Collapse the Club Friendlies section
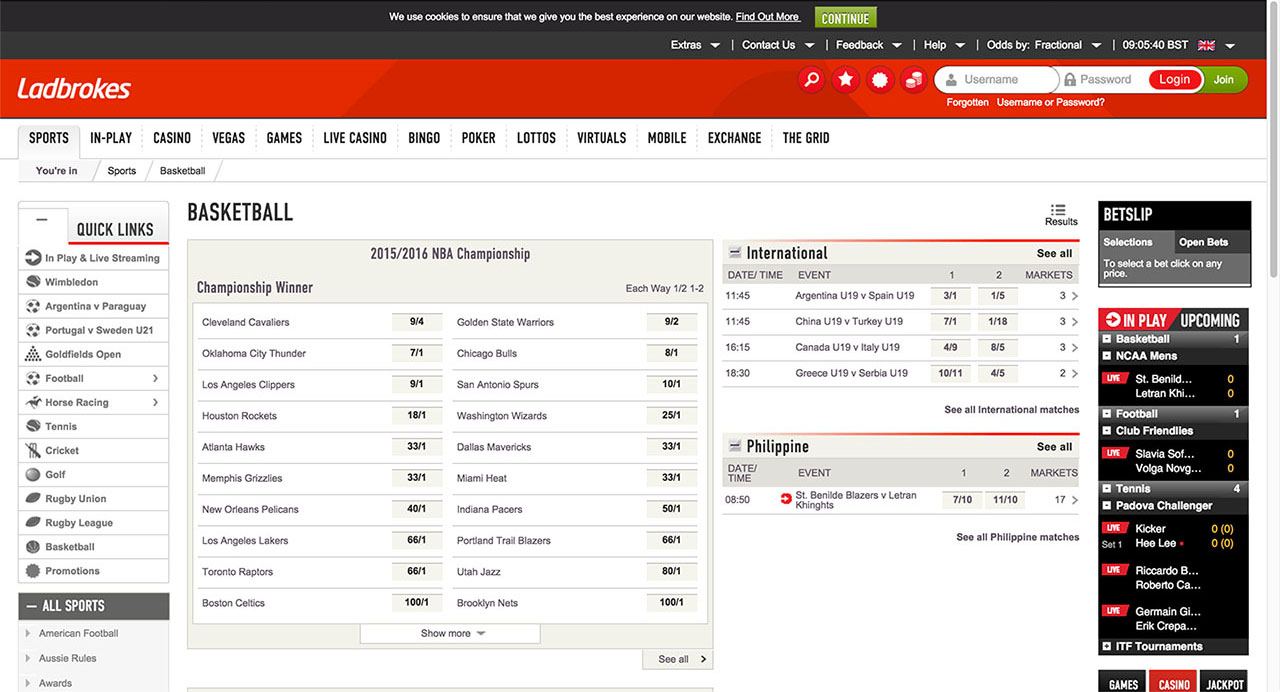This screenshot has width=1280, height=692. (1107, 431)
